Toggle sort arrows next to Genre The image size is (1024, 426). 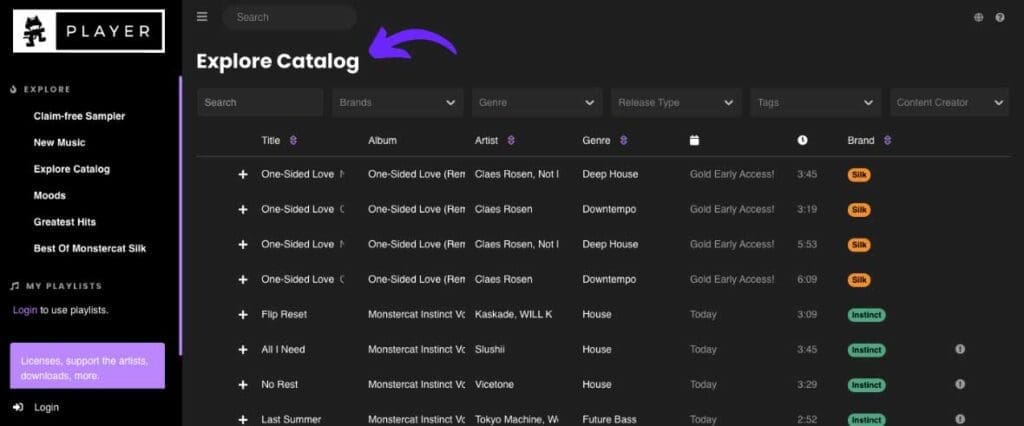[x=624, y=140]
